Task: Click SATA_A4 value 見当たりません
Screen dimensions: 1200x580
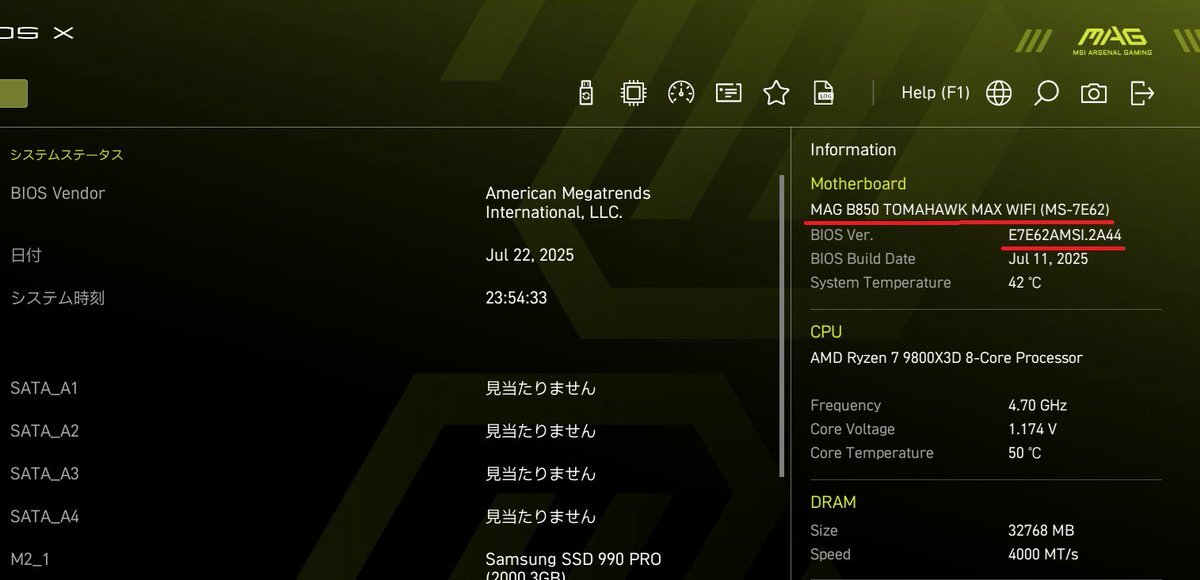Action: tap(541, 517)
